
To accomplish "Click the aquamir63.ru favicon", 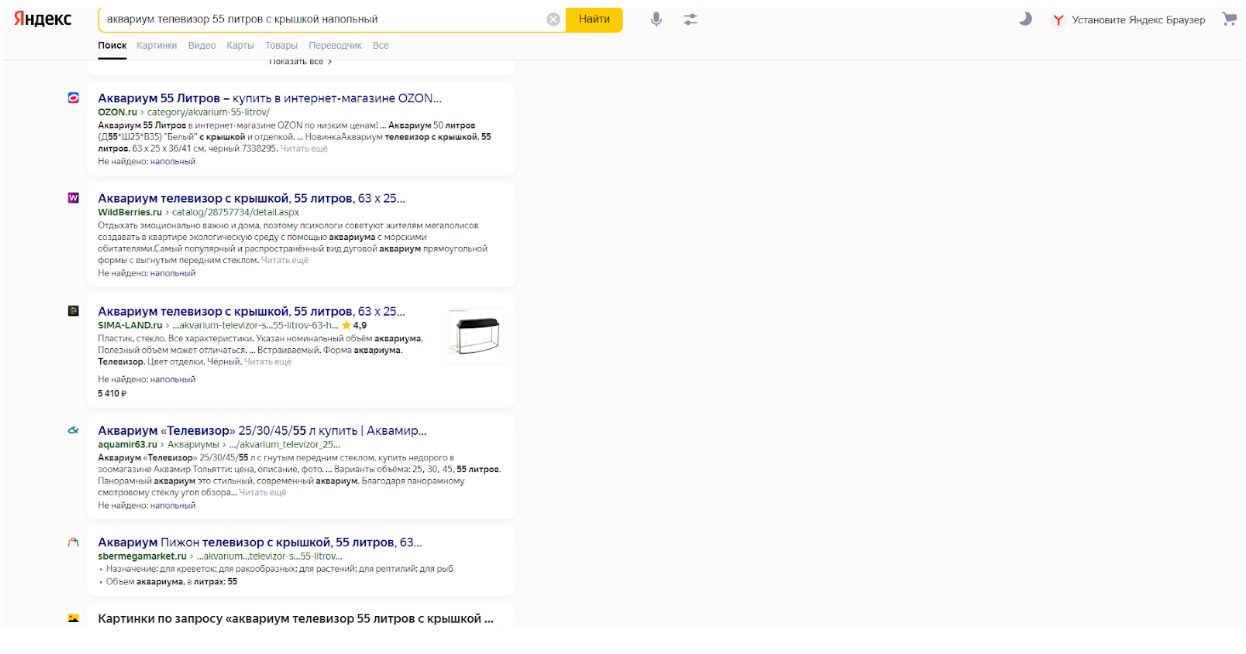I will (x=73, y=430).
